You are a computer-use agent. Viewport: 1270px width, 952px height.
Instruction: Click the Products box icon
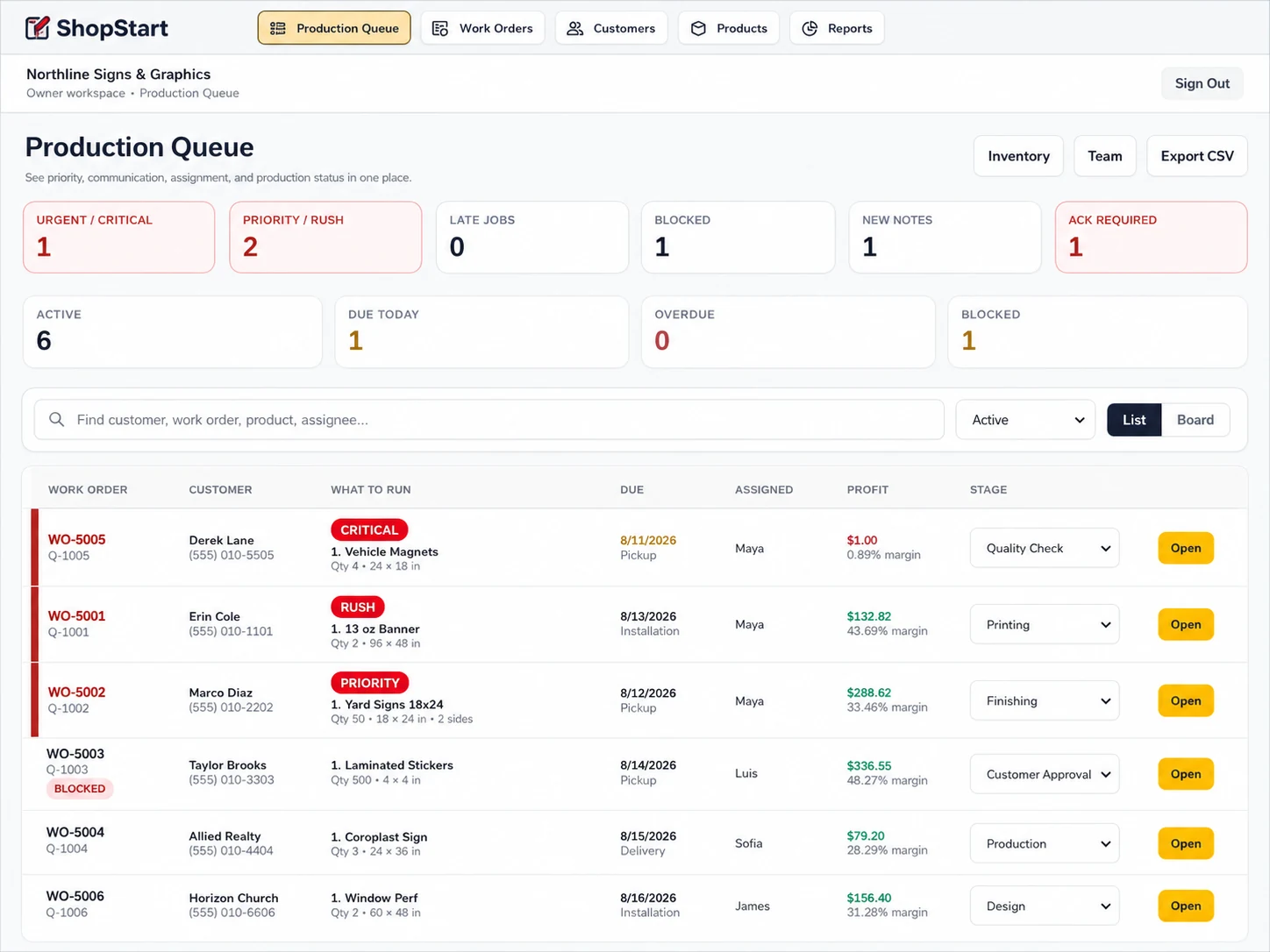(698, 28)
